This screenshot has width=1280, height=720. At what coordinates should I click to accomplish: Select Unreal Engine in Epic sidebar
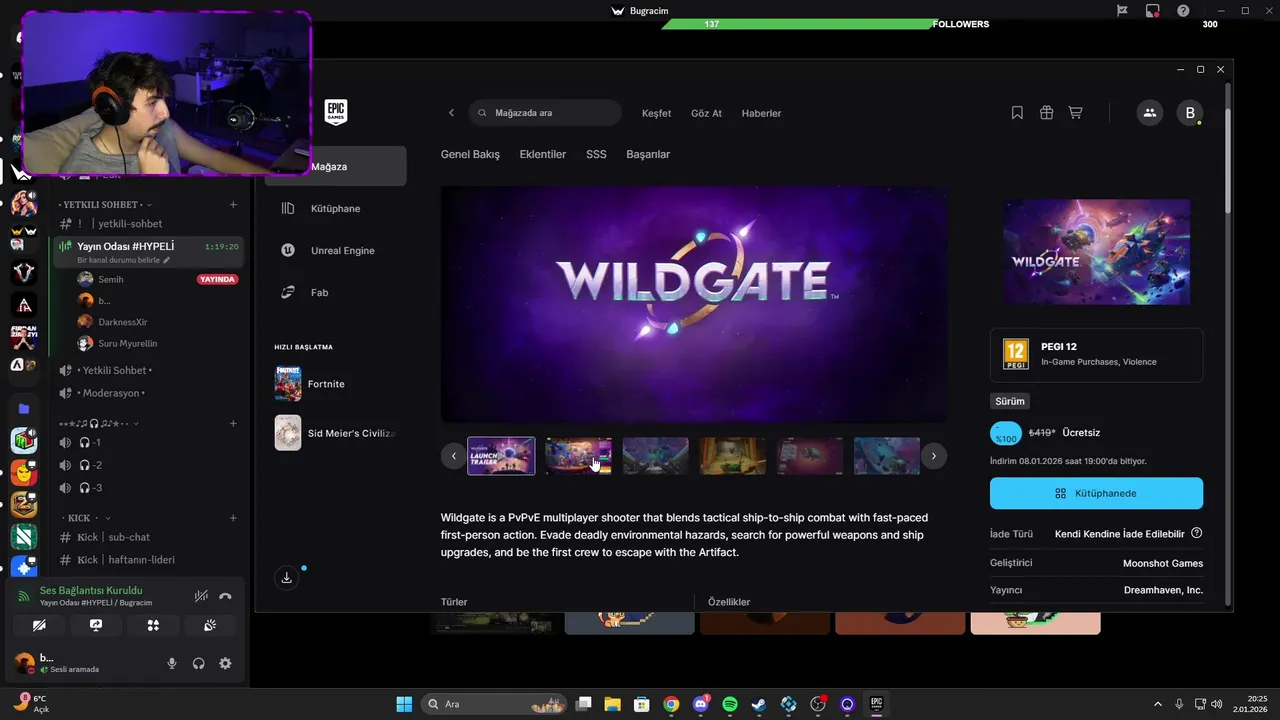click(x=336, y=250)
